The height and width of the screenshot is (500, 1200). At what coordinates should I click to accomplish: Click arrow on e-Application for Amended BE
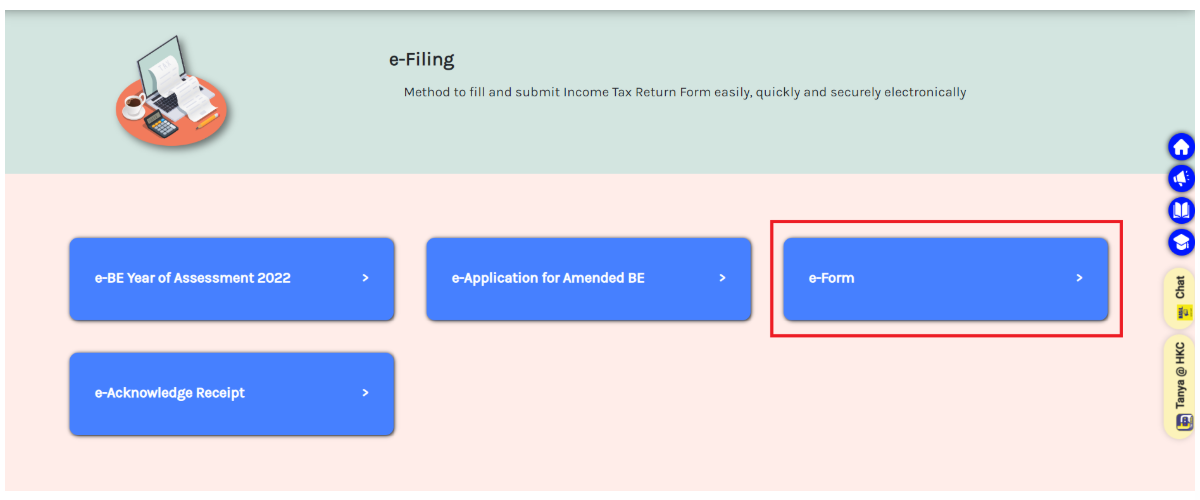[722, 278]
